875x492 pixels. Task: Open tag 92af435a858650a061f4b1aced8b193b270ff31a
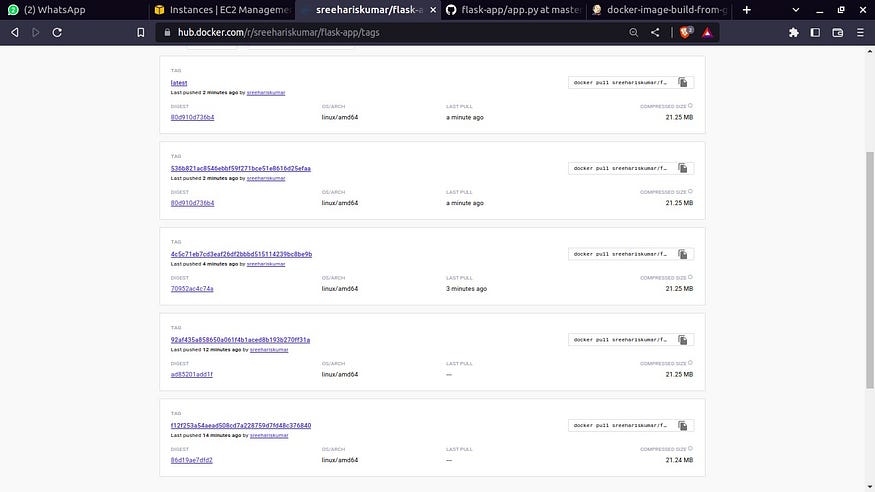click(240, 340)
